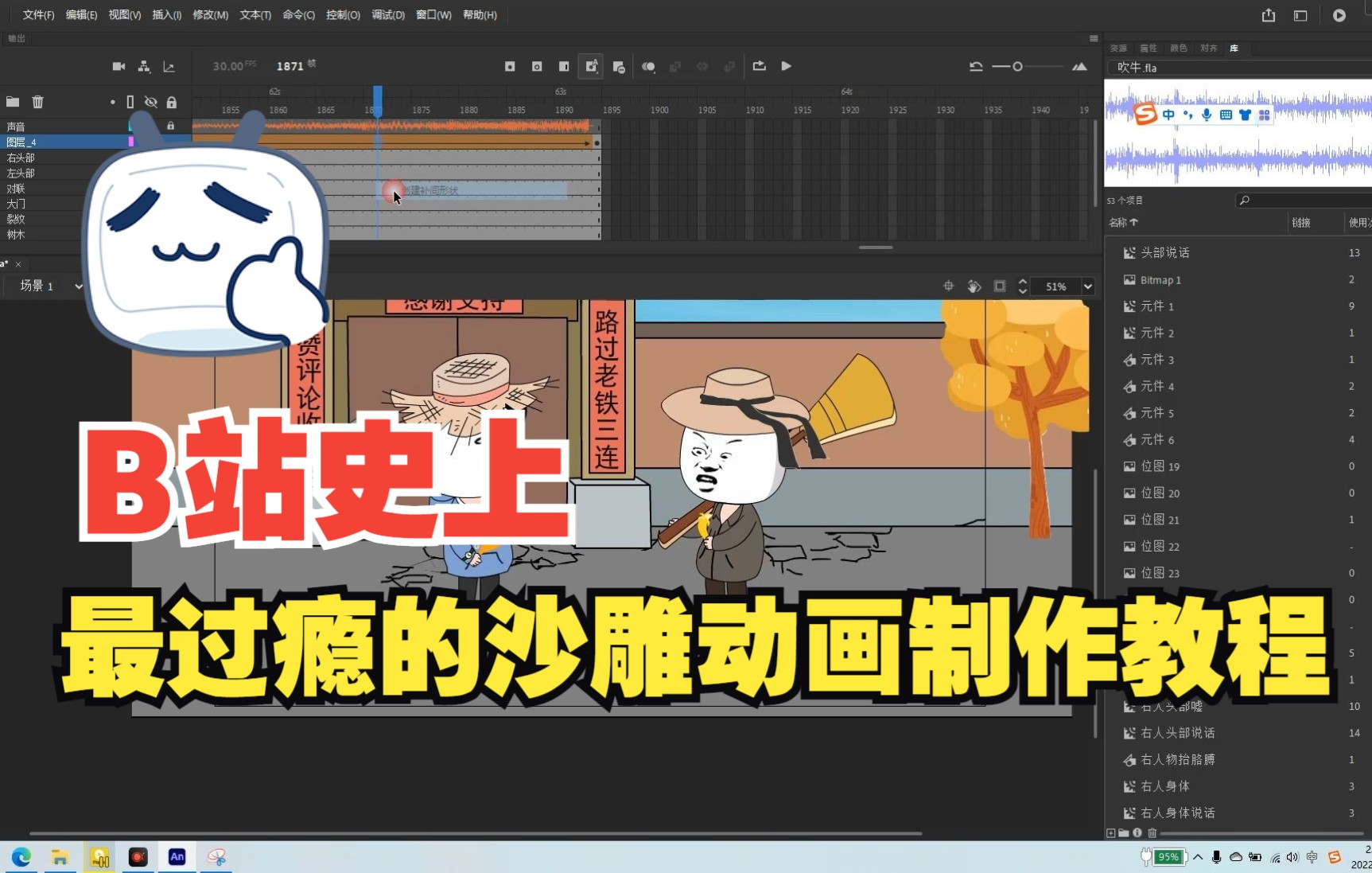This screenshot has height=873, width=1372.
Task: Click the remove frames icon
Action: tap(619, 67)
